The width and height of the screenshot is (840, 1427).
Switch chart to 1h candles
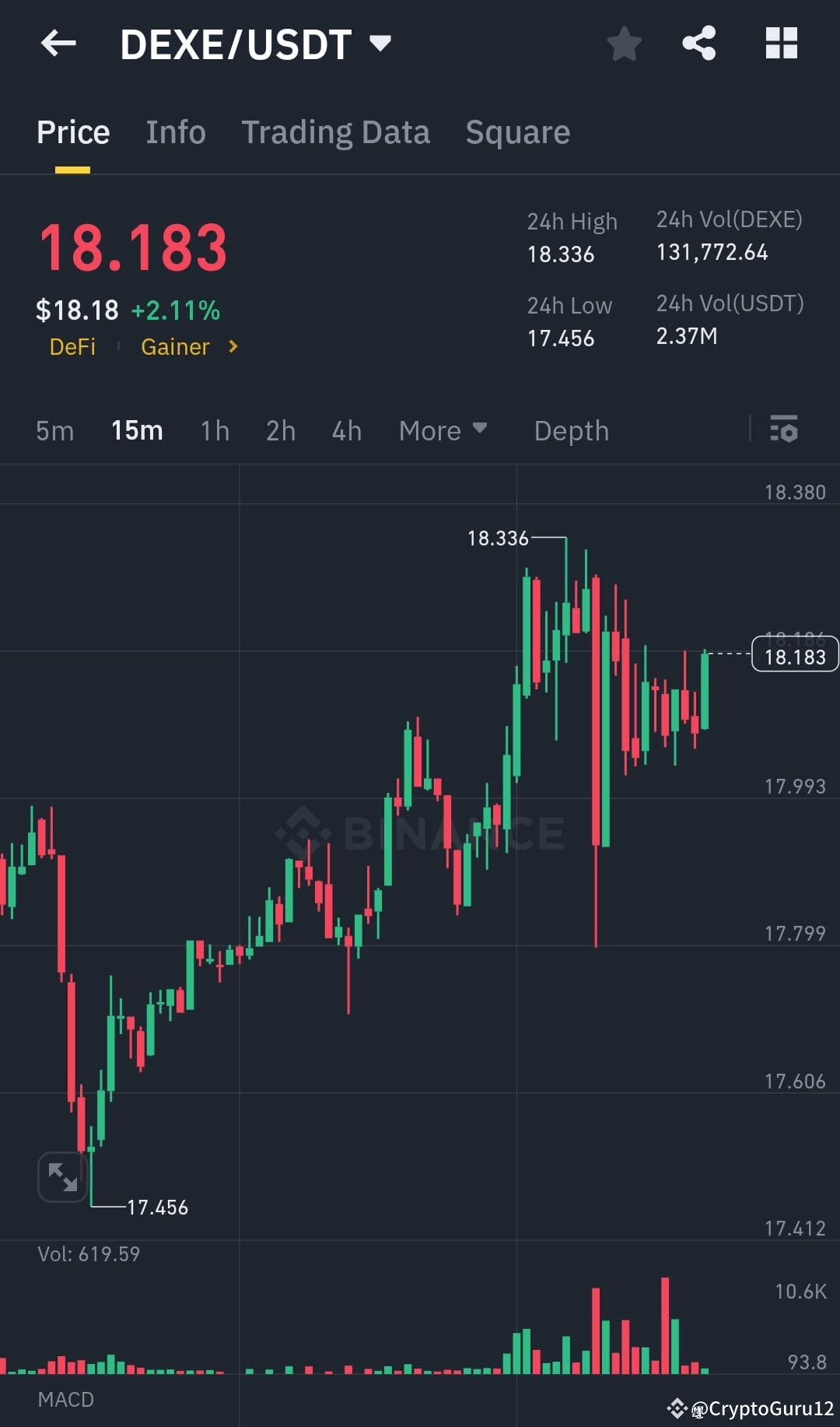click(x=214, y=430)
